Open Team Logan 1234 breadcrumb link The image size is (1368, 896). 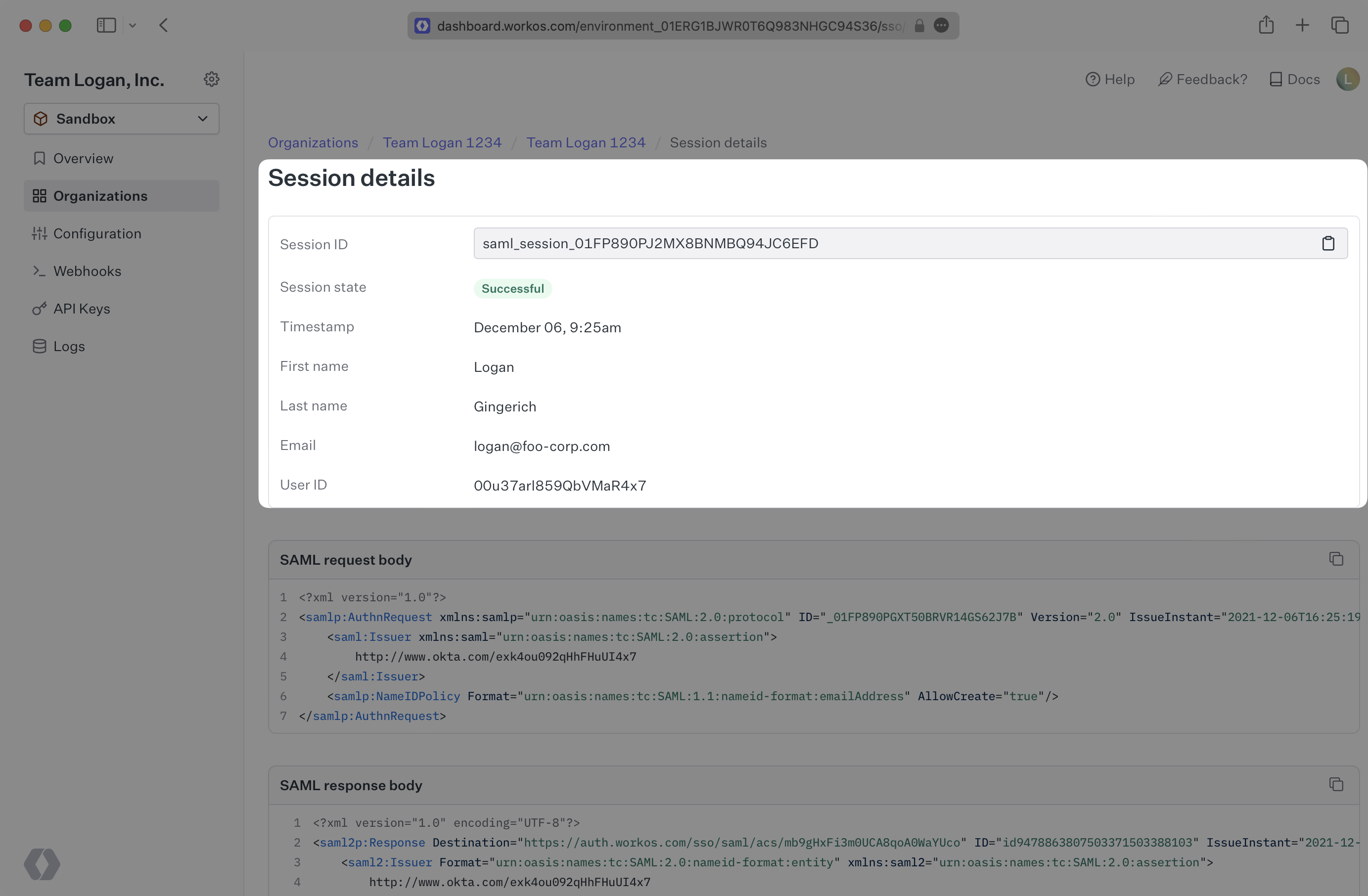[x=442, y=142]
